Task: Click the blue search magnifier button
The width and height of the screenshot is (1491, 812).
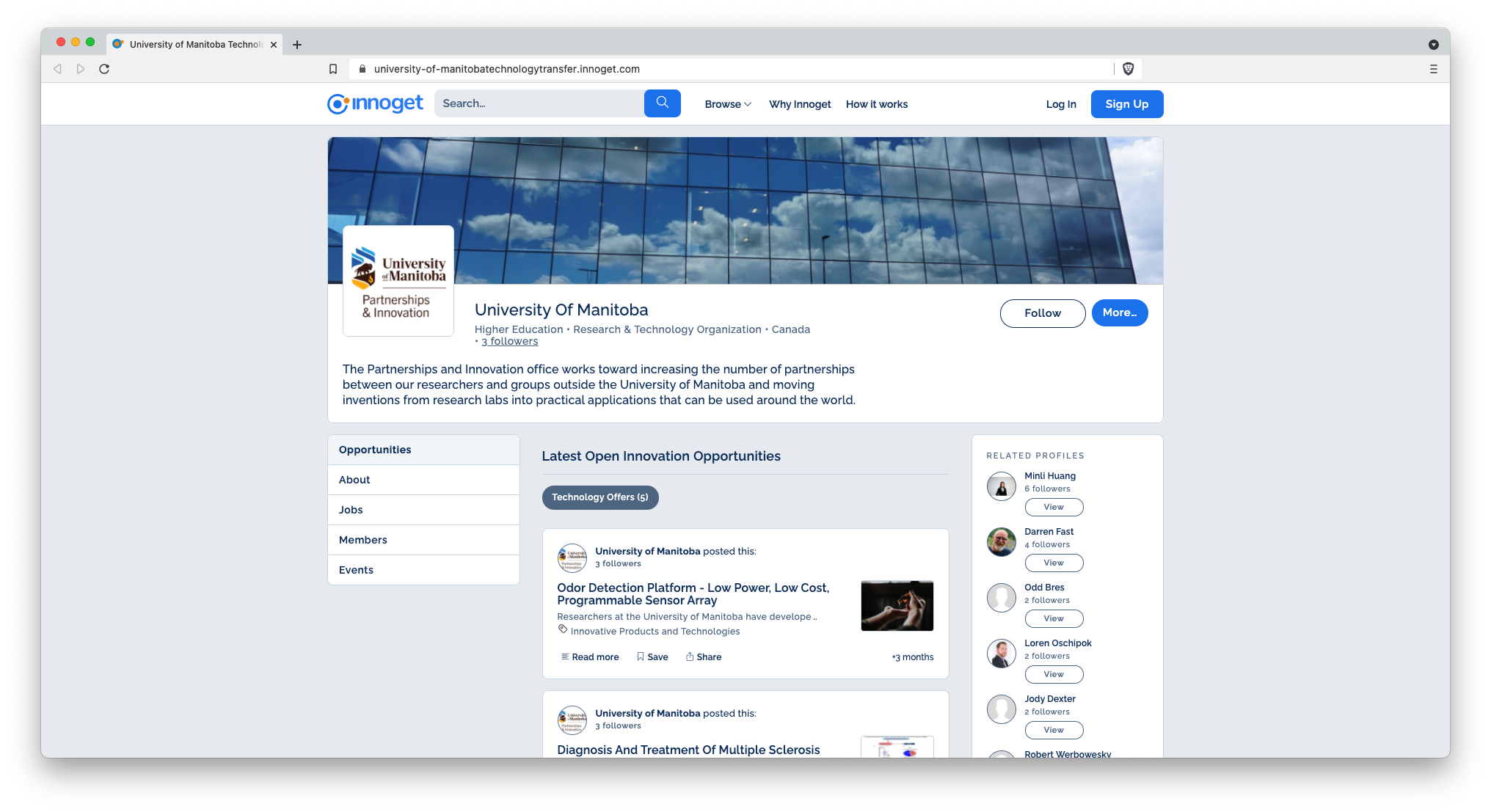Action: click(x=662, y=103)
